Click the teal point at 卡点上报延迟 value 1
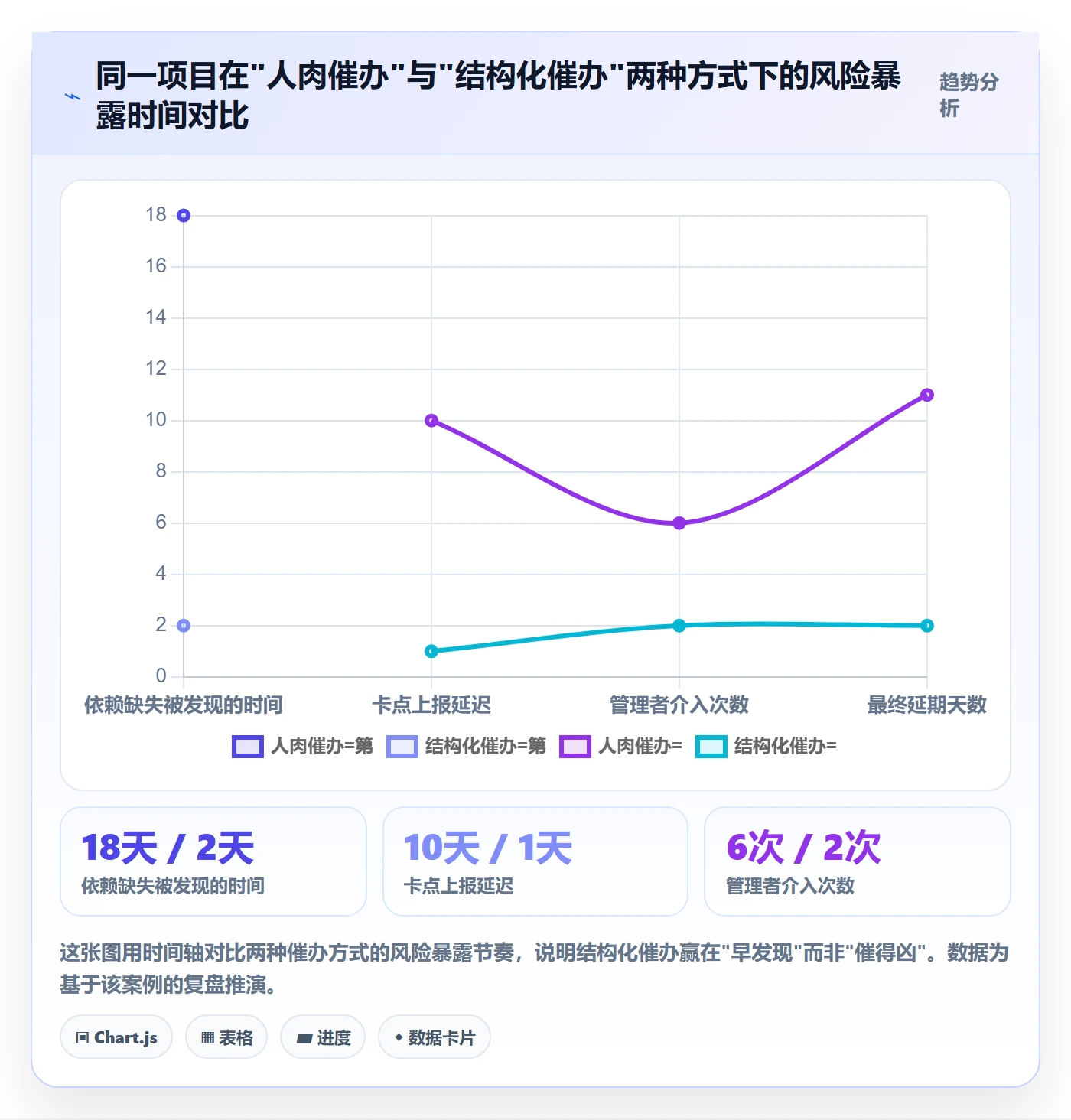The height and width of the screenshot is (1120, 1071). 431,651
